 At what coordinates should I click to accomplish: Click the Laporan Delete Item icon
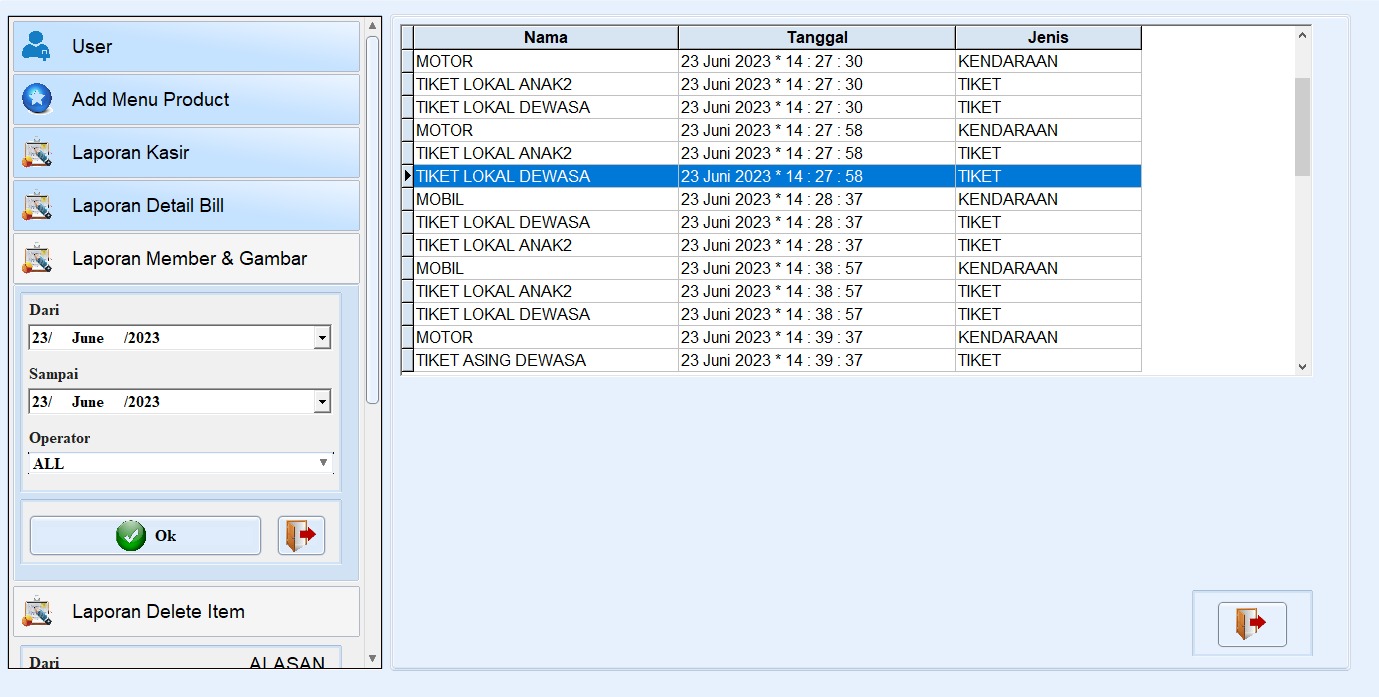pos(37,611)
